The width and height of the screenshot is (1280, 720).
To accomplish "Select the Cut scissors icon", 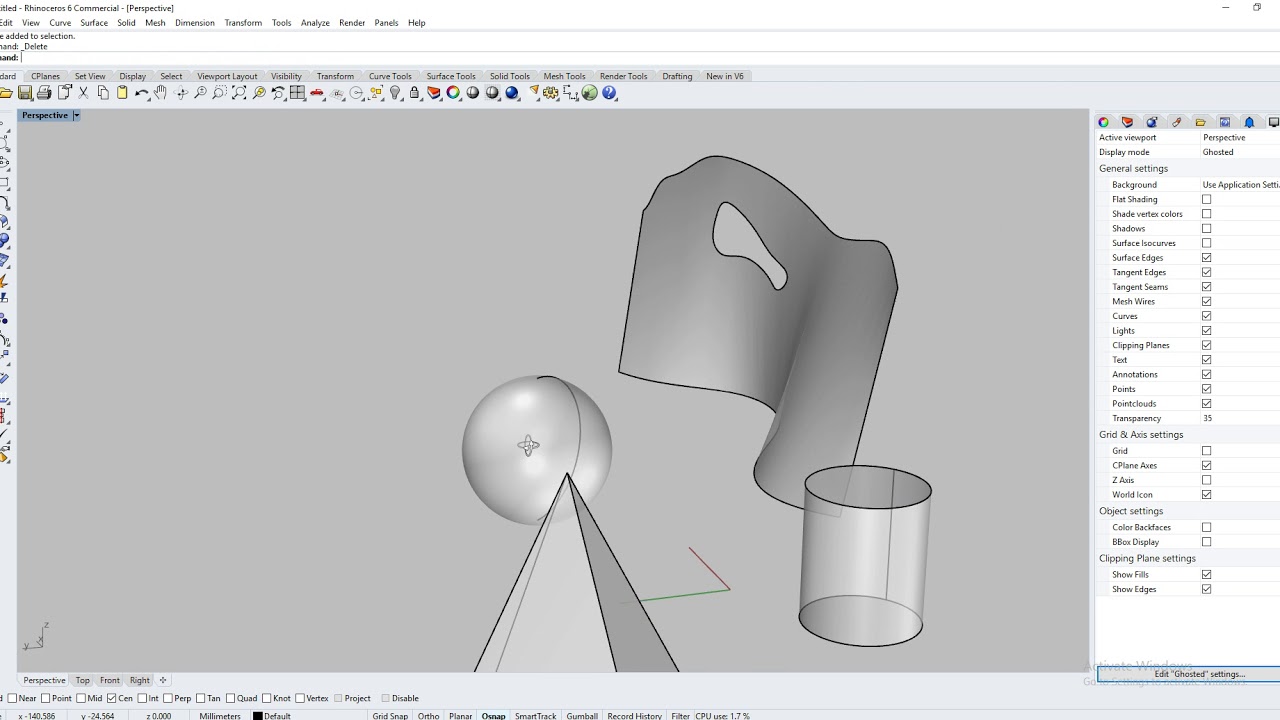I will [83, 93].
